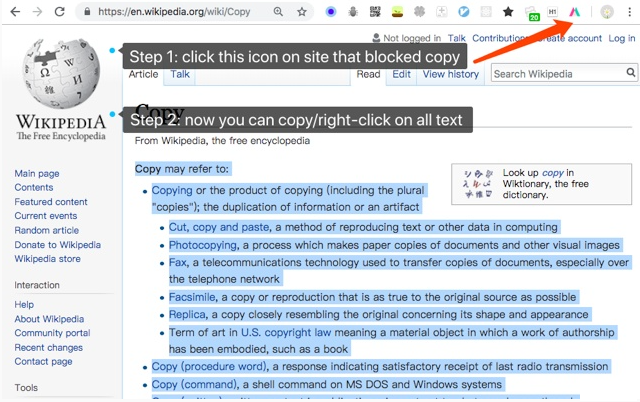Click the 'From Wikipedia, the free encyclopedia' text

[x=222, y=141]
